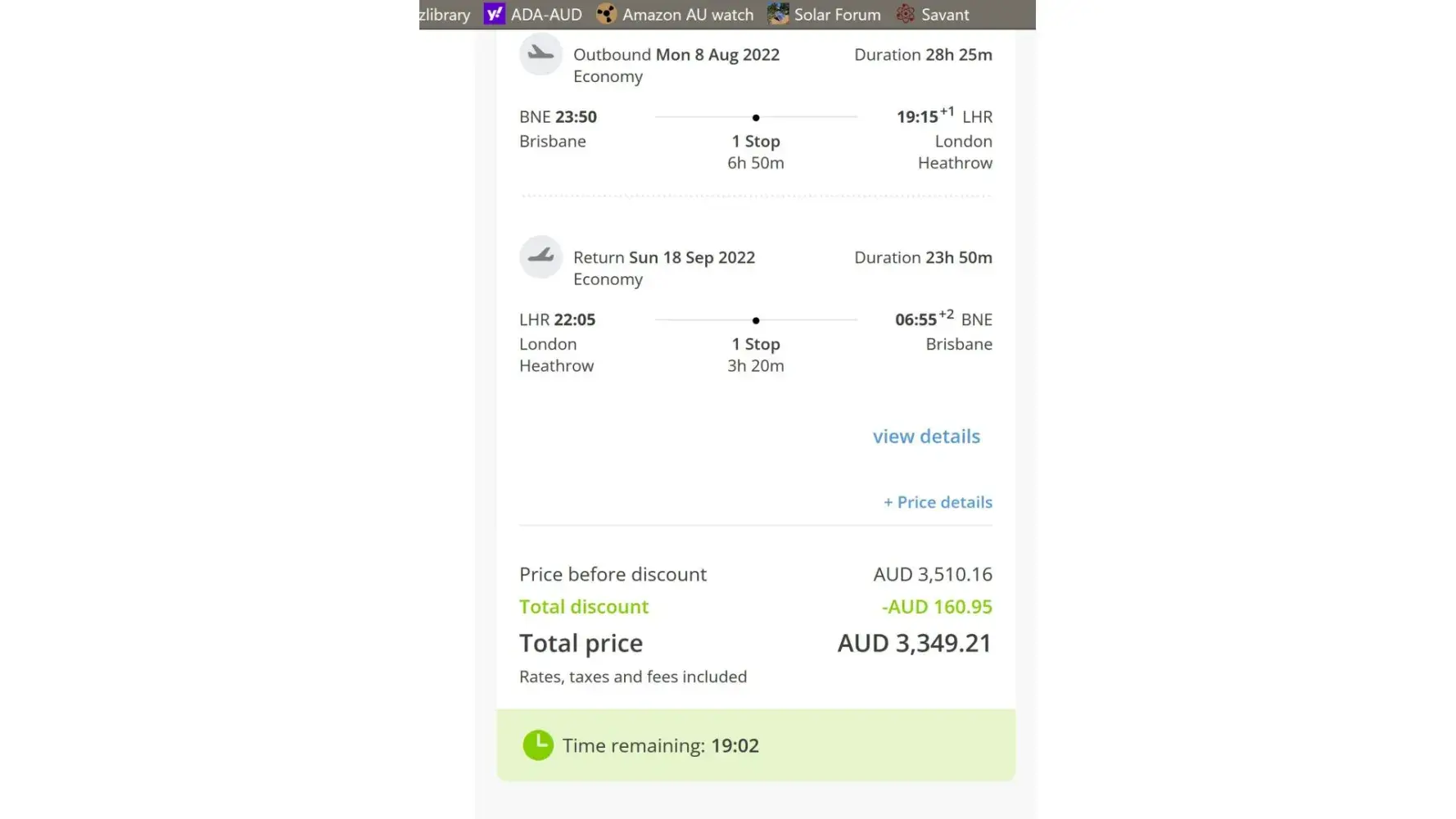Viewport: 1456px width, 819px height.
Task: Click the outbound departing plane icon
Action: click(x=540, y=54)
